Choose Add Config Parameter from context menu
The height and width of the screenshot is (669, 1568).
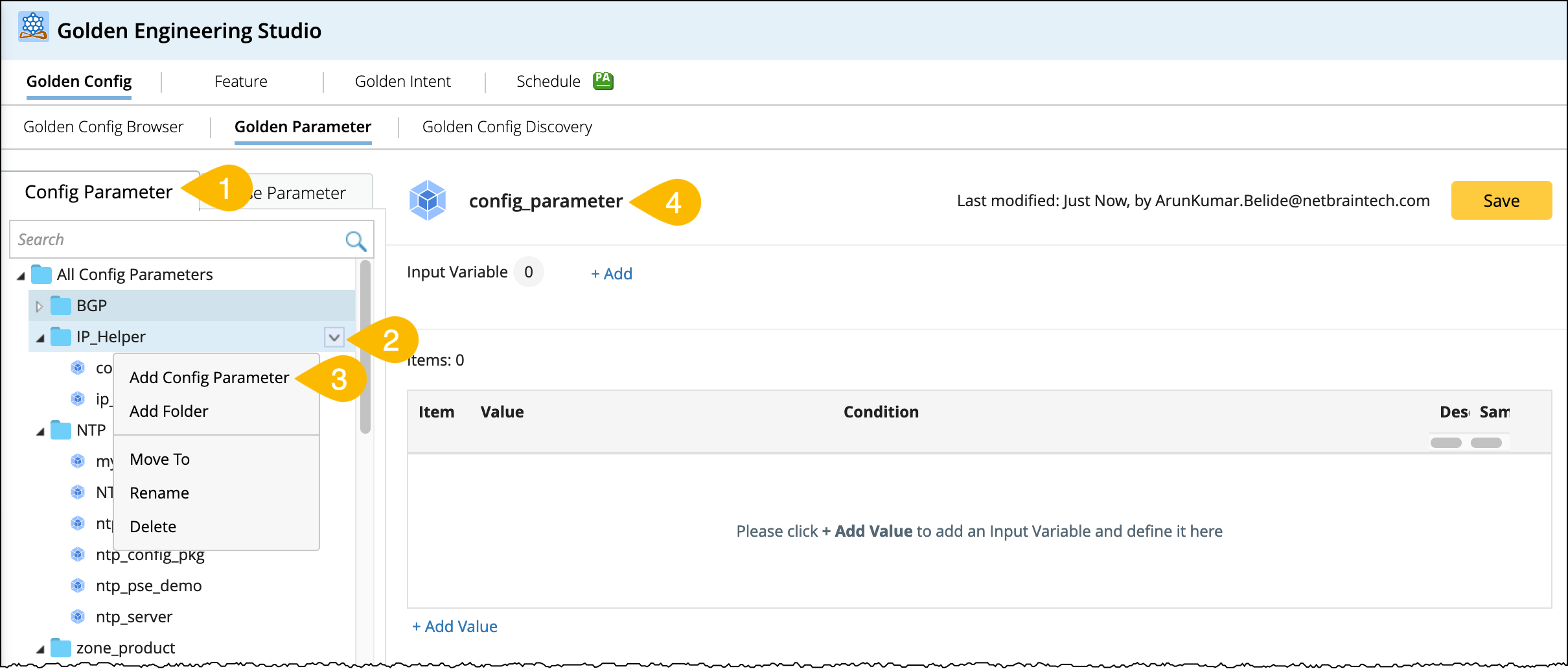[x=209, y=377]
